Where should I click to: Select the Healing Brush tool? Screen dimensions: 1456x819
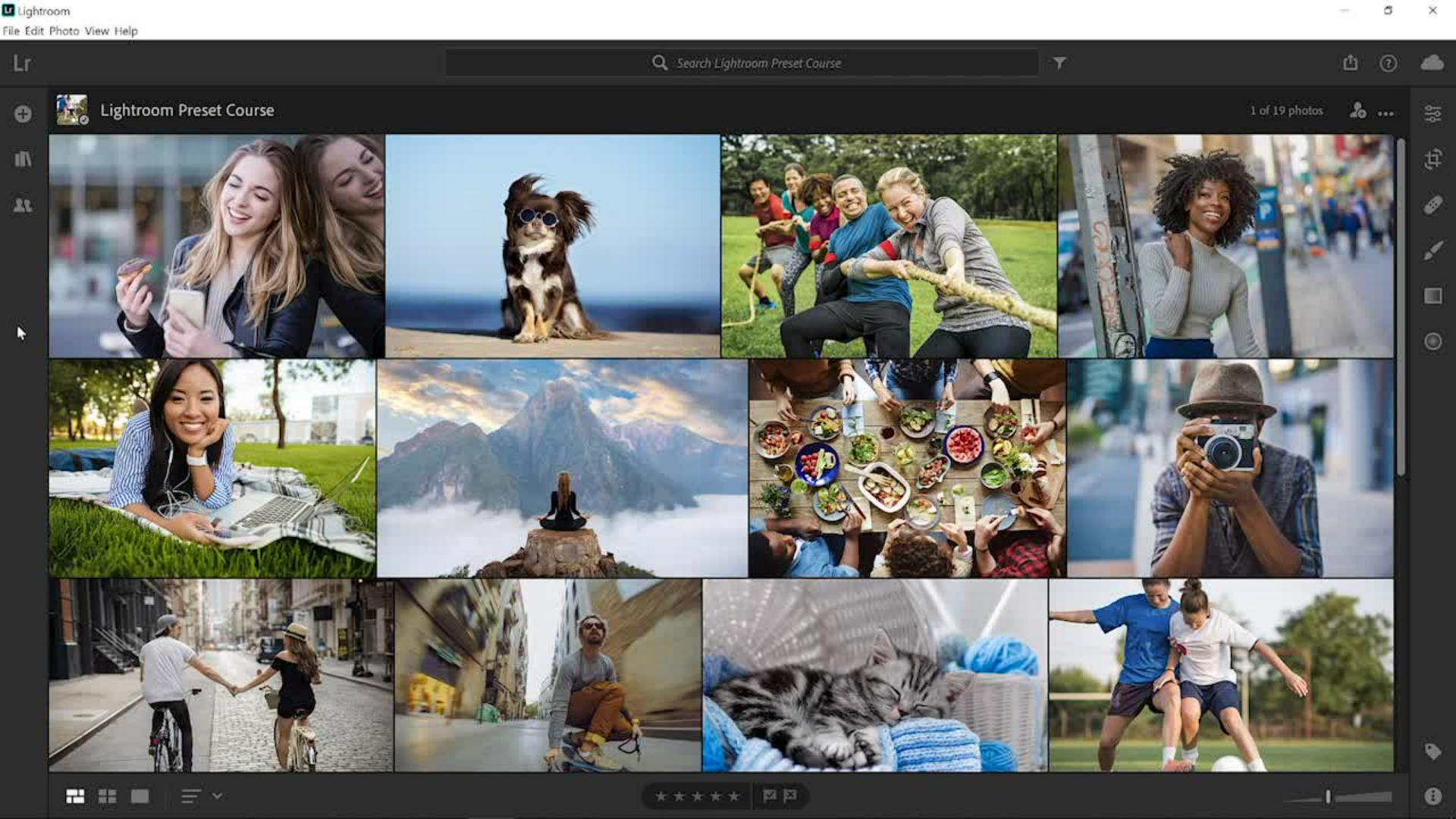1432,205
